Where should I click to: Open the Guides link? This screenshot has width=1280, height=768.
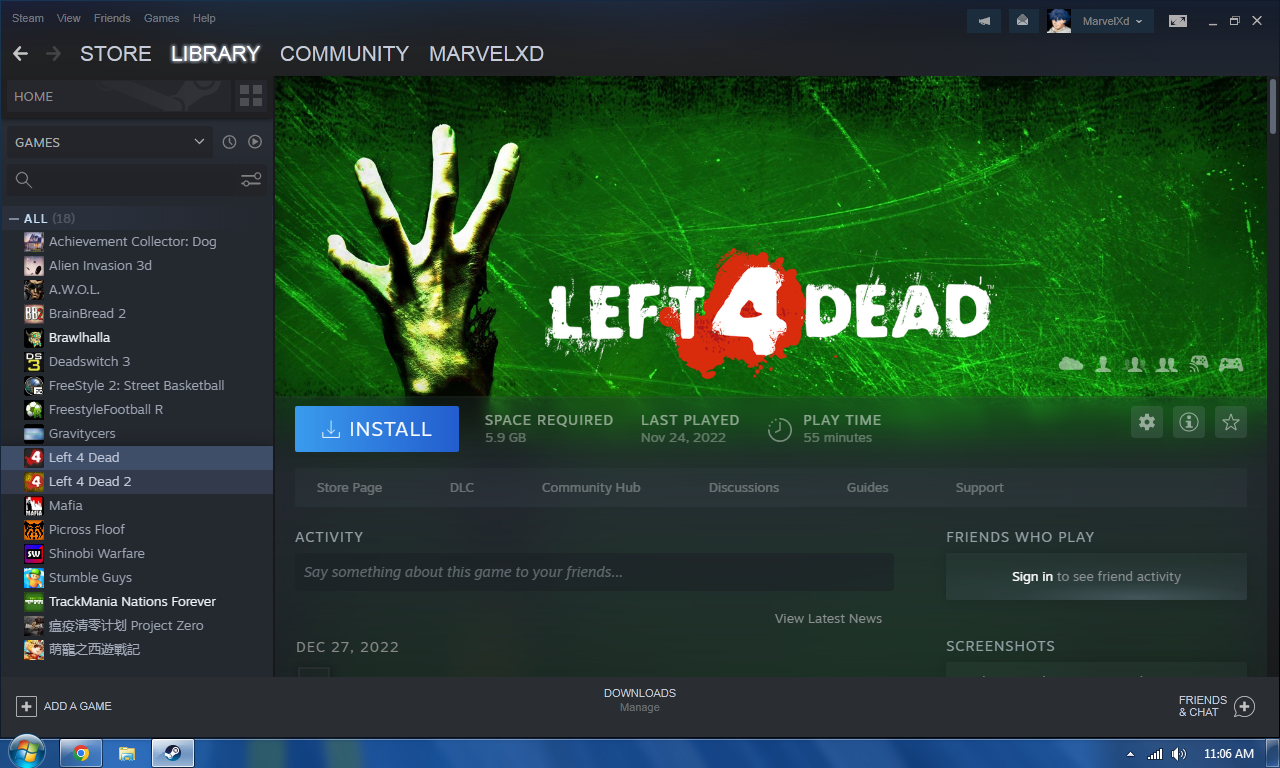tap(867, 488)
